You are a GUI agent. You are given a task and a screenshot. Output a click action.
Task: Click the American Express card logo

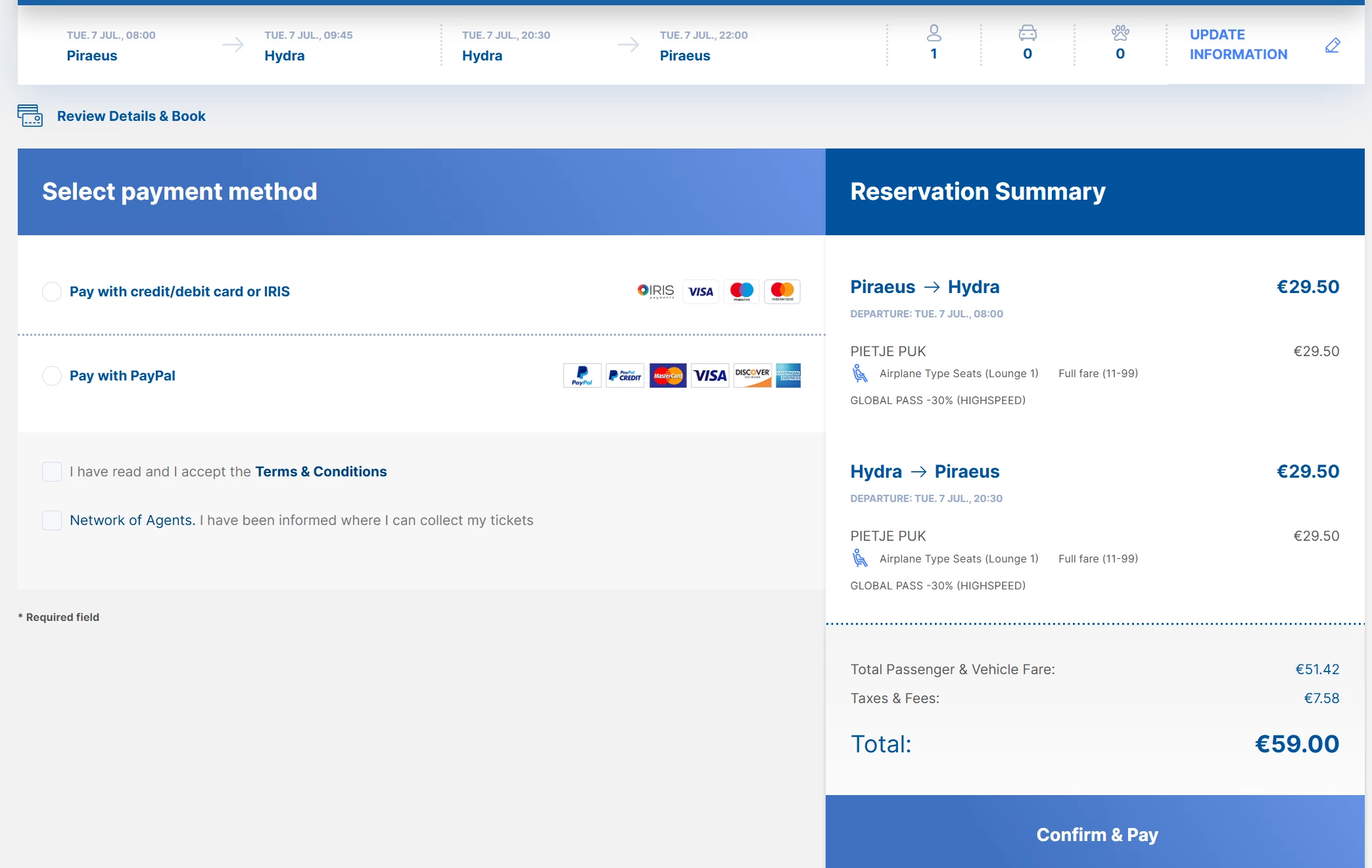pyautogui.click(x=788, y=376)
